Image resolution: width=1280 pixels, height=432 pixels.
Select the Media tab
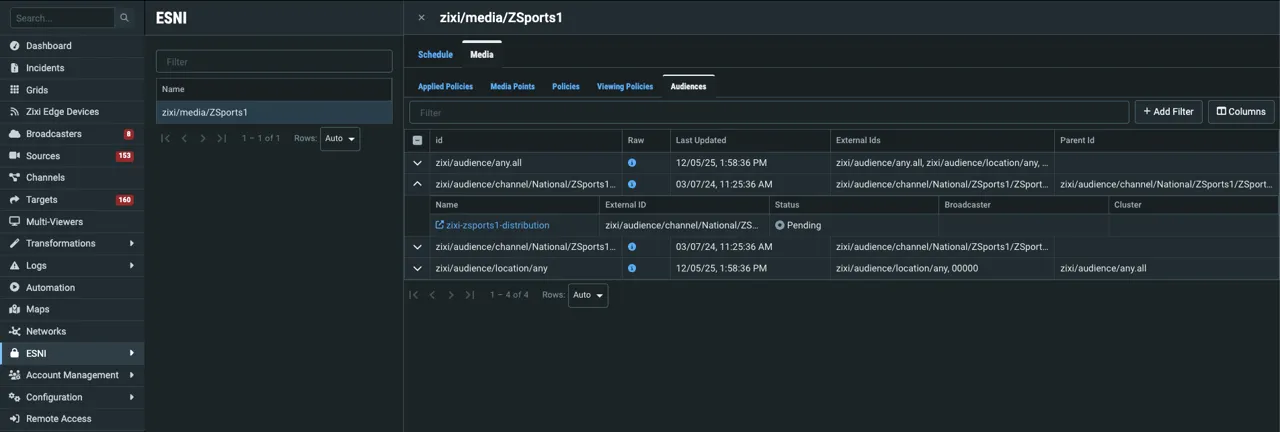pyautogui.click(x=482, y=54)
